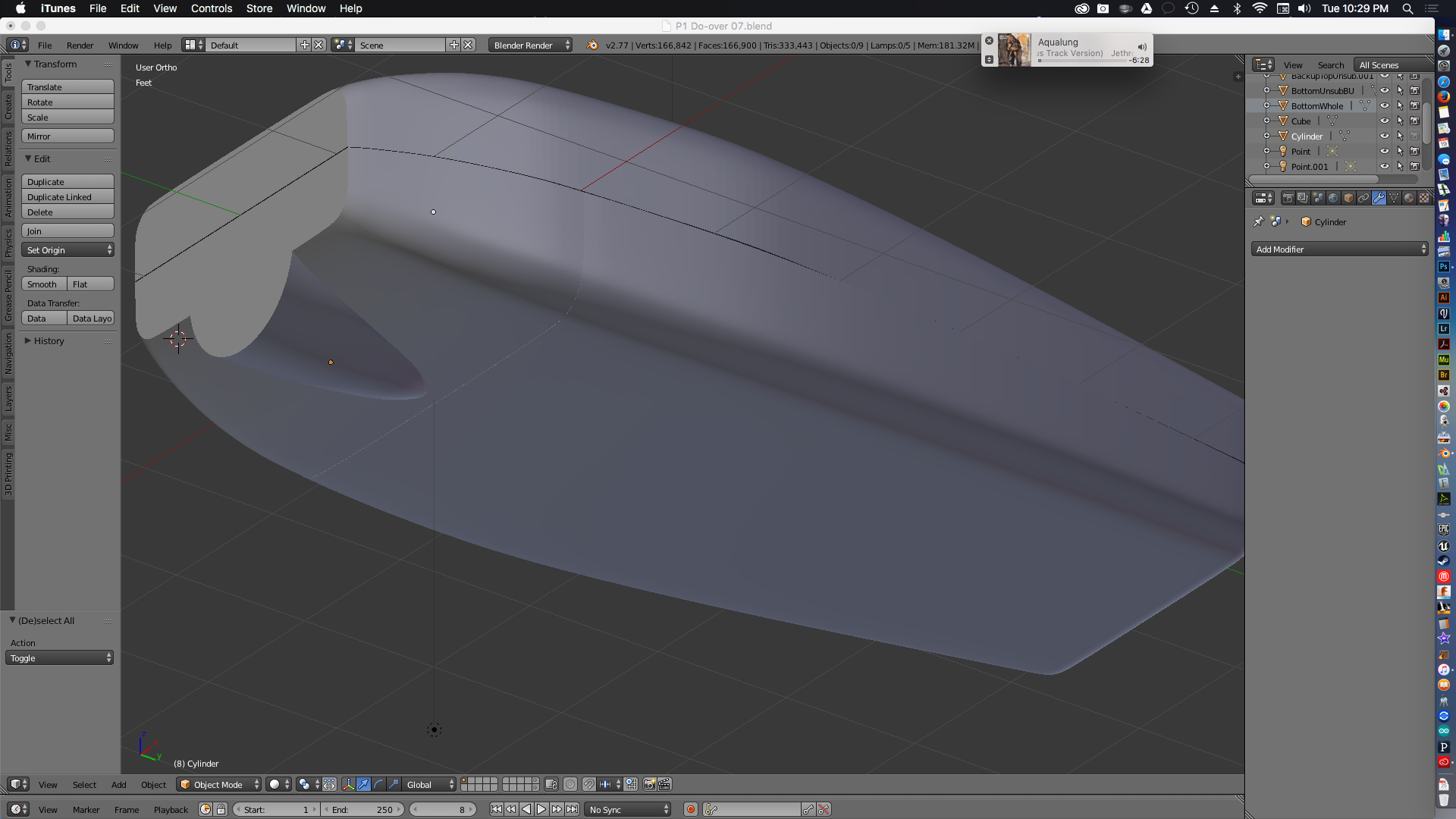Open the Add Modifier dropdown

1339,249
